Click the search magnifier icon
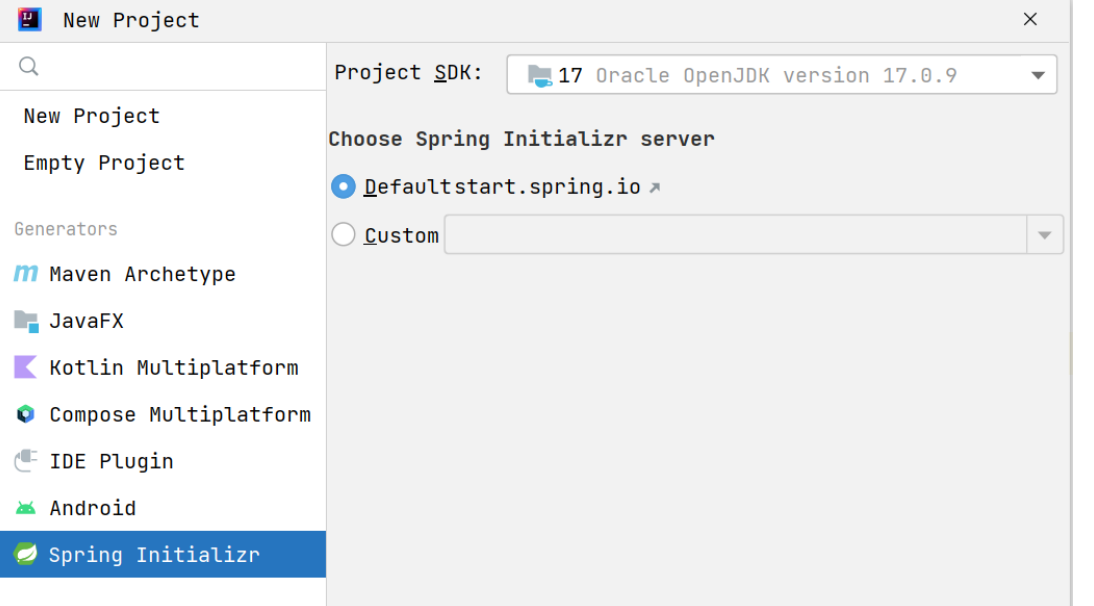The width and height of the screenshot is (1094, 606). click(29, 67)
